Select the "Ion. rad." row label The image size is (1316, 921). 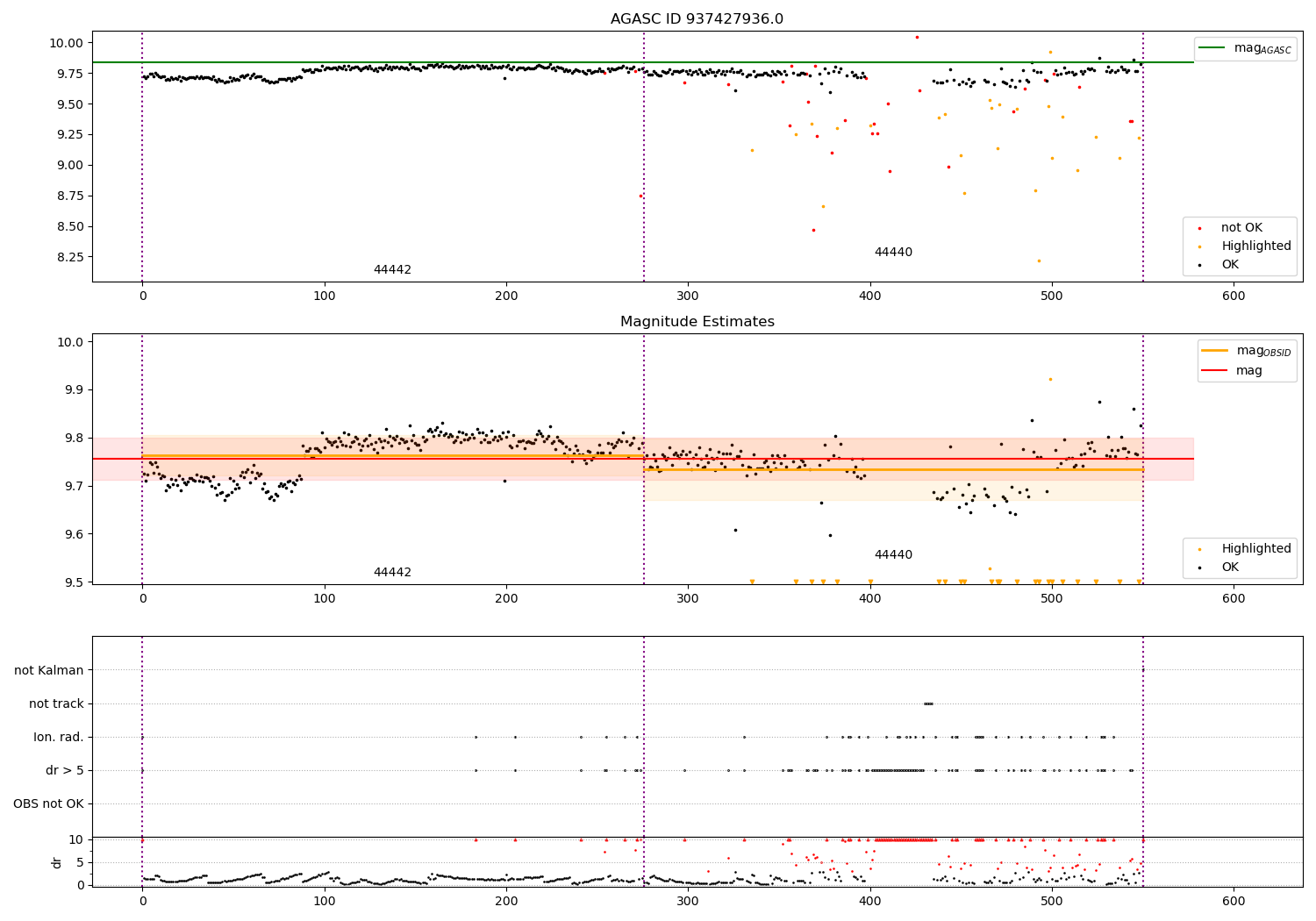[x=59, y=738]
